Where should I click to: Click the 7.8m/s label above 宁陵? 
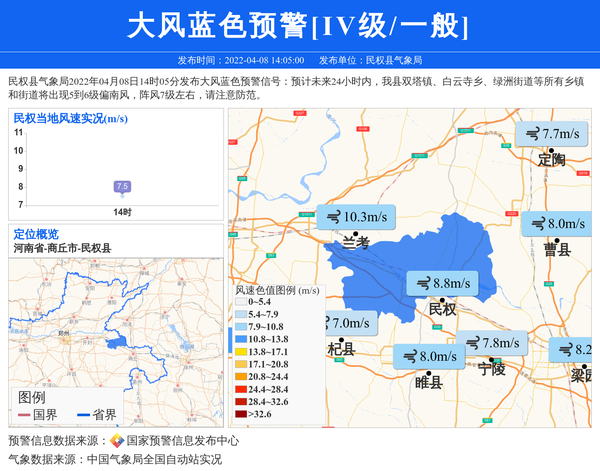[x=492, y=343]
